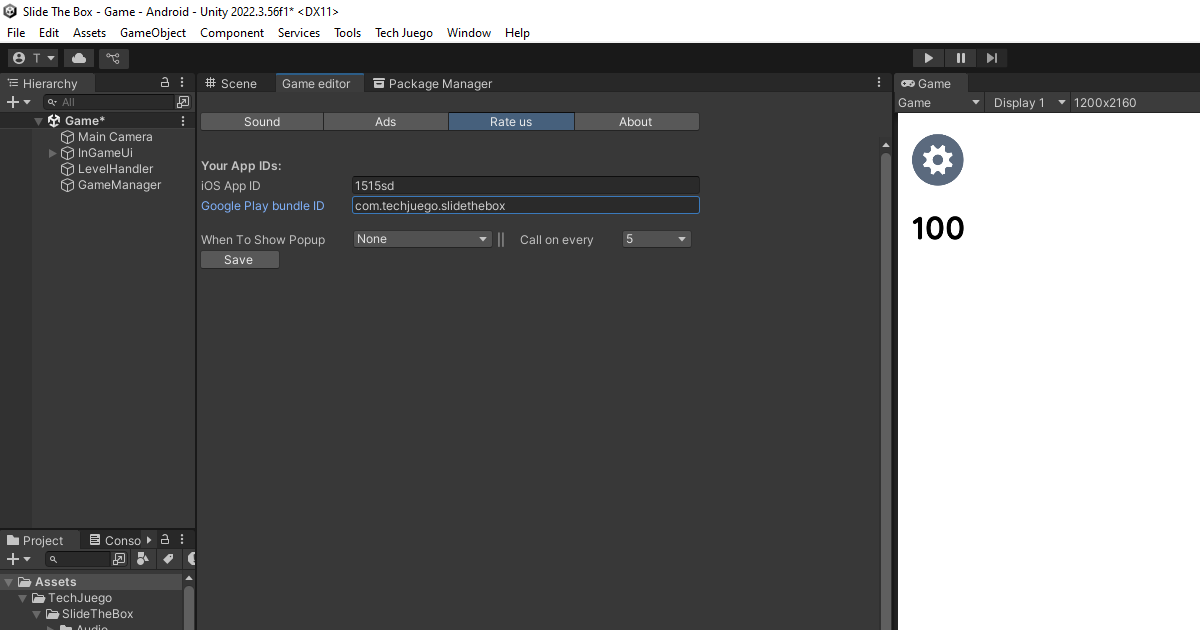Image resolution: width=1200 pixels, height=630 pixels.
Task: Open the Component menu
Action: coord(232,33)
